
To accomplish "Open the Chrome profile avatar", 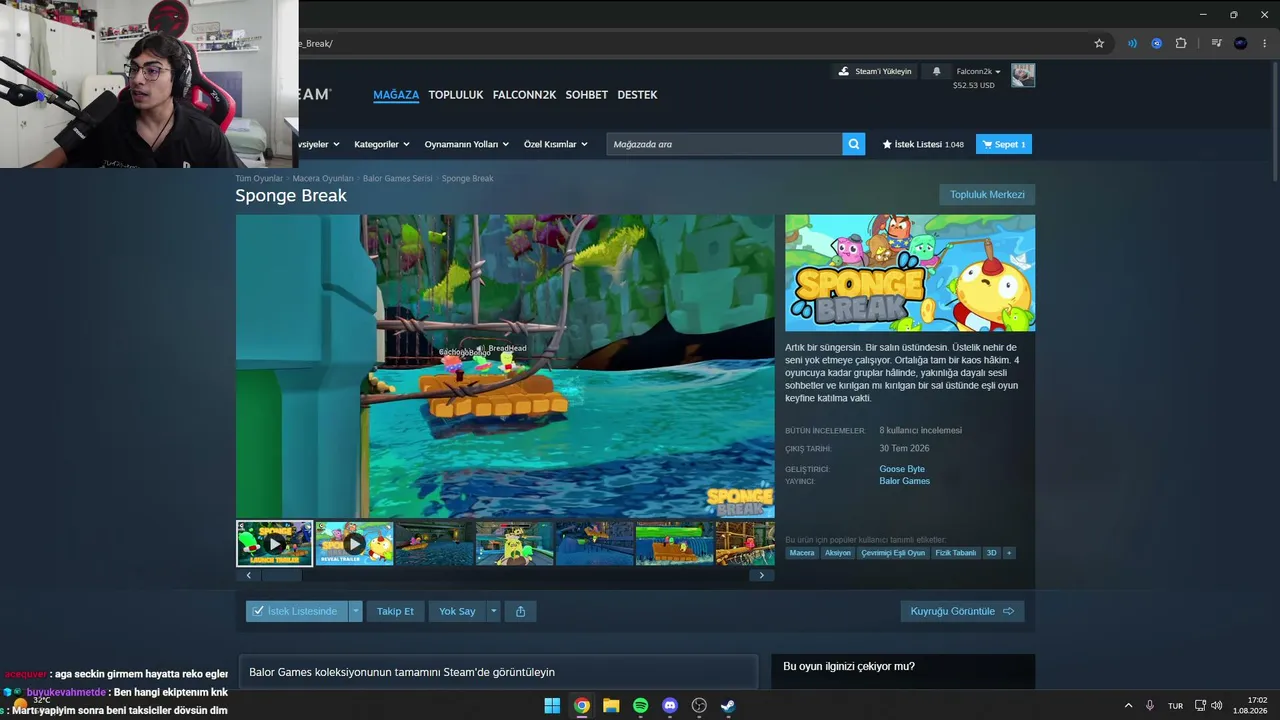I will click(x=1241, y=43).
